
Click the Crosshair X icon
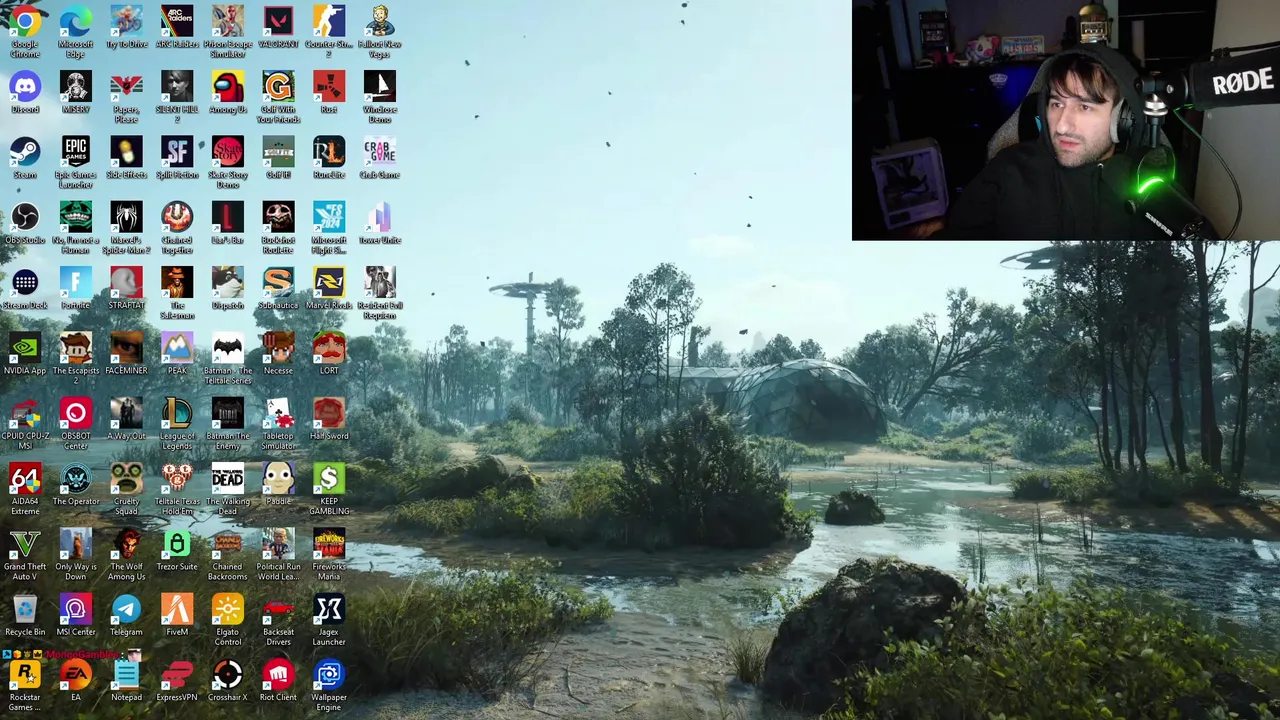pyautogui.click(x=227, y=675)
